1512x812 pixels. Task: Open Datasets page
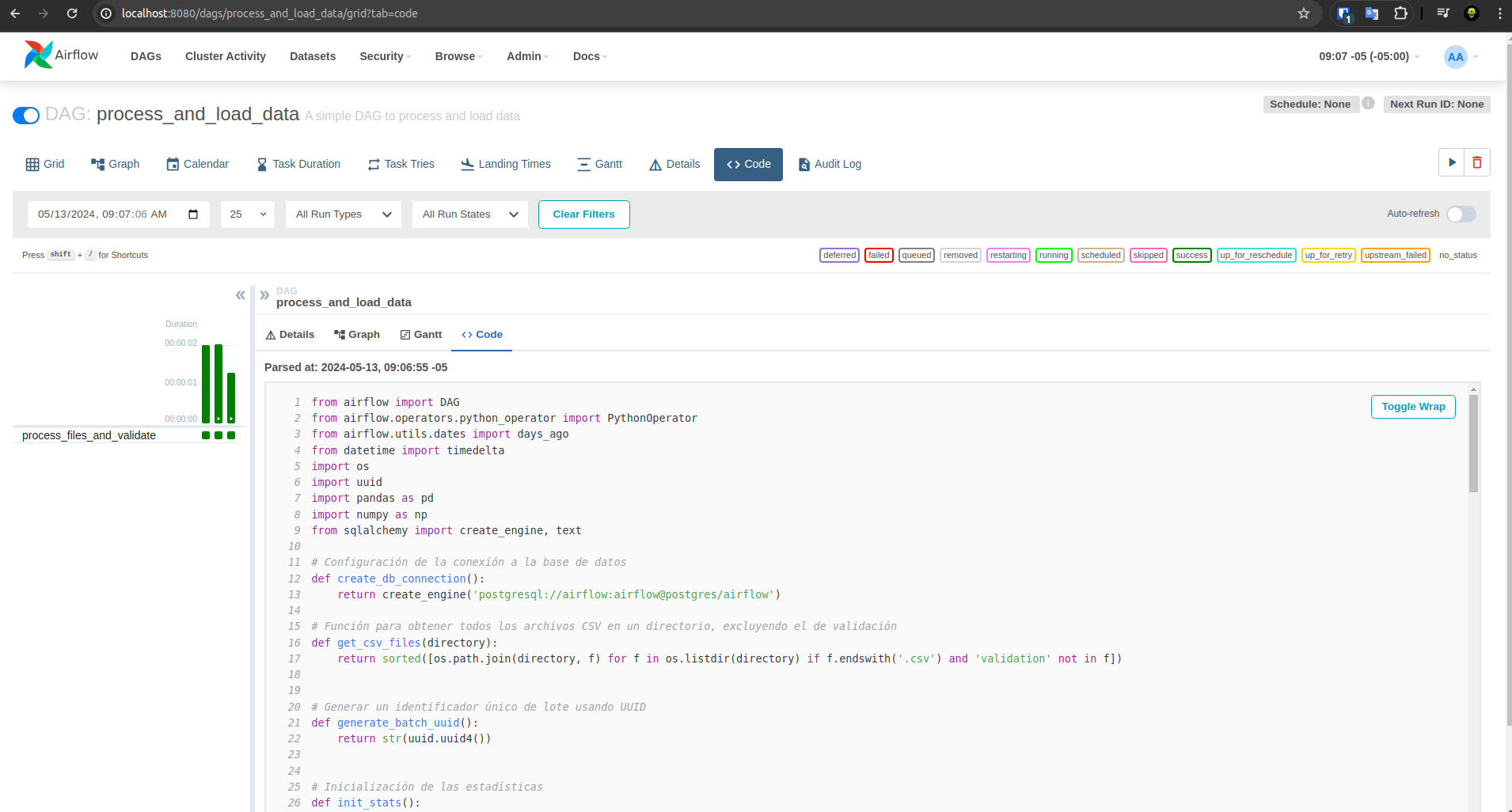[x=313, y=56]
